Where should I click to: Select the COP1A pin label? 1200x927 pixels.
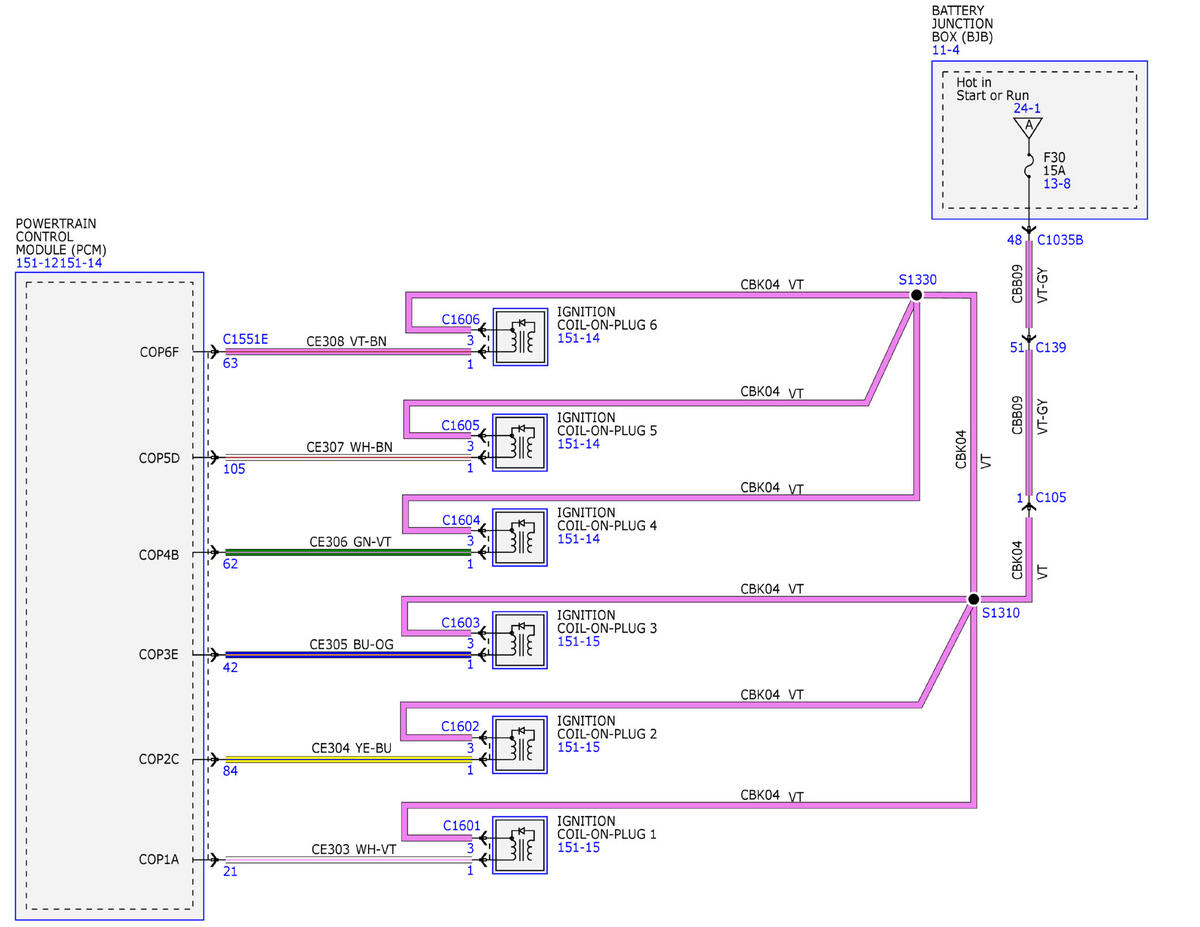coord(159,859)
